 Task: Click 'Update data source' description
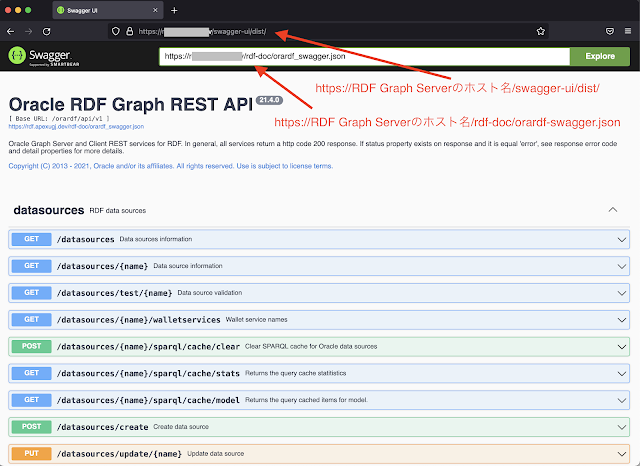[216, 454]
